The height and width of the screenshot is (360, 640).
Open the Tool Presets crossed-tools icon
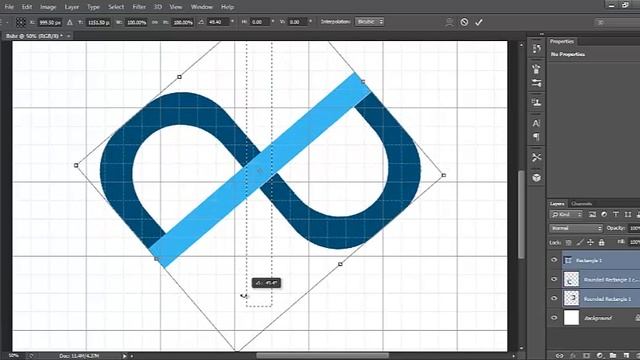point(536,157)
